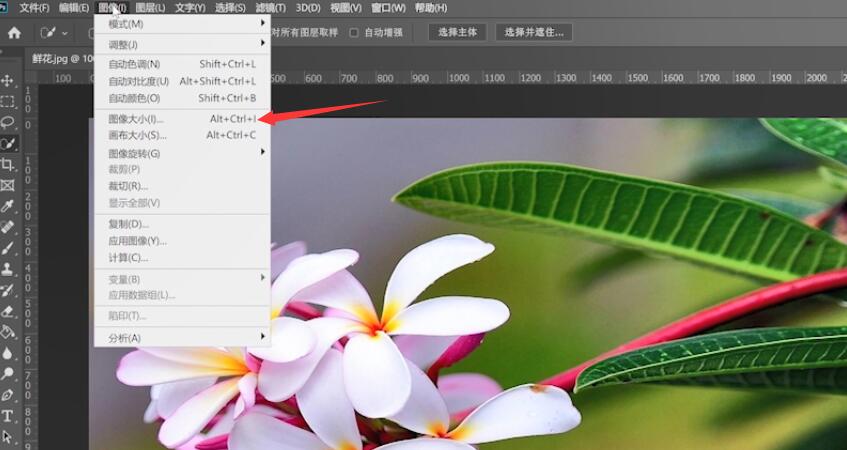Select the Paint Bucket tool

[7, 332]
